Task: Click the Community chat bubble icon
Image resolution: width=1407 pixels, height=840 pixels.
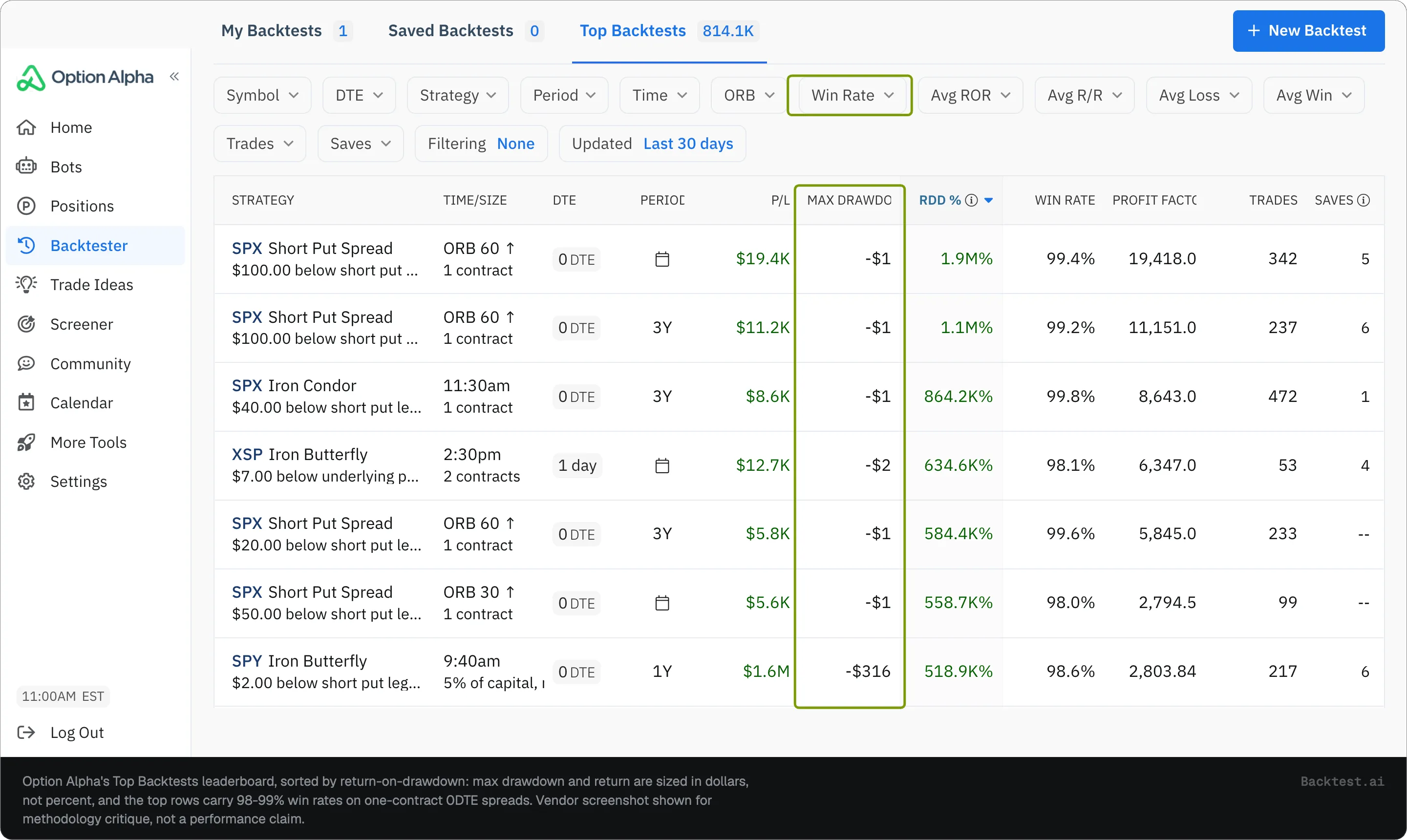Action: click(26, 363)
